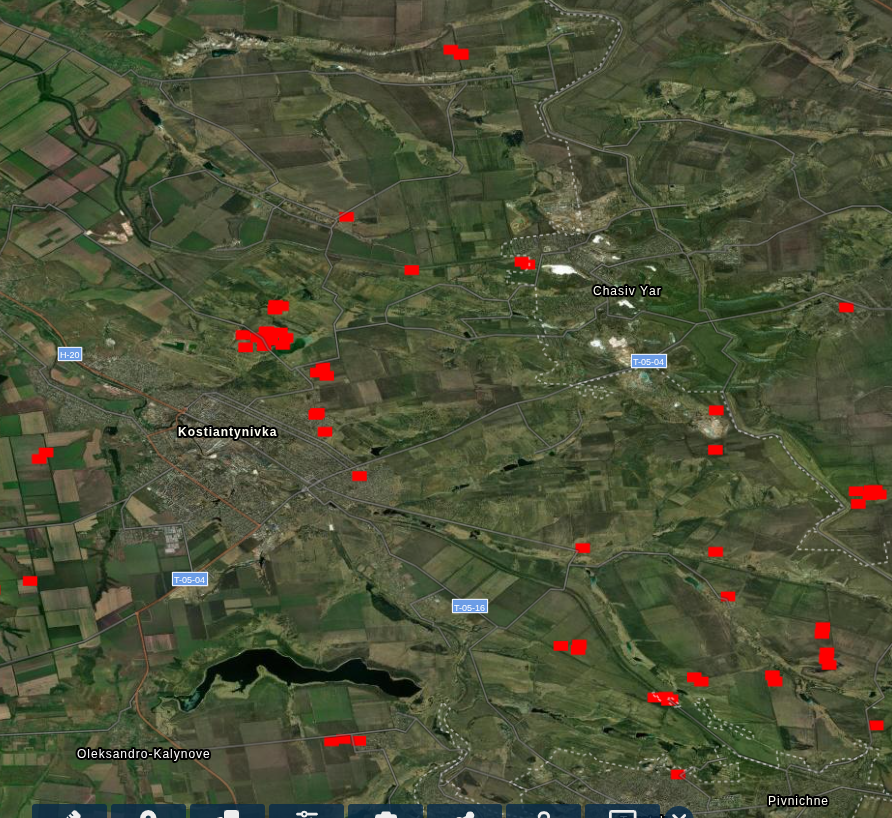This screenshot has width=892, height=818.
Task: Select the red markers directly east of Oleksandro-Kalynove
Action: [345, 741]
